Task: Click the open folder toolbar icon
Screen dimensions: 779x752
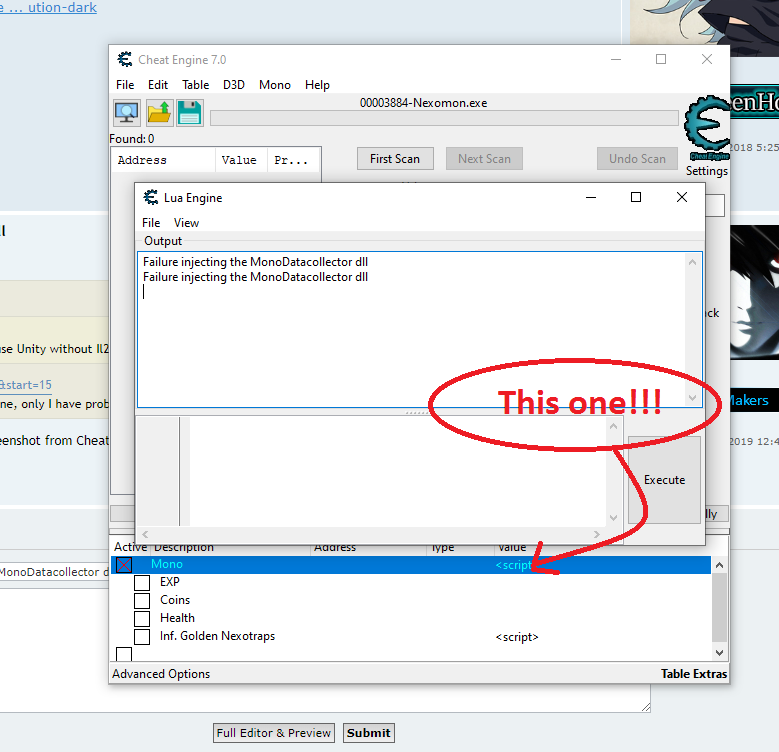Action: point(159,113)
